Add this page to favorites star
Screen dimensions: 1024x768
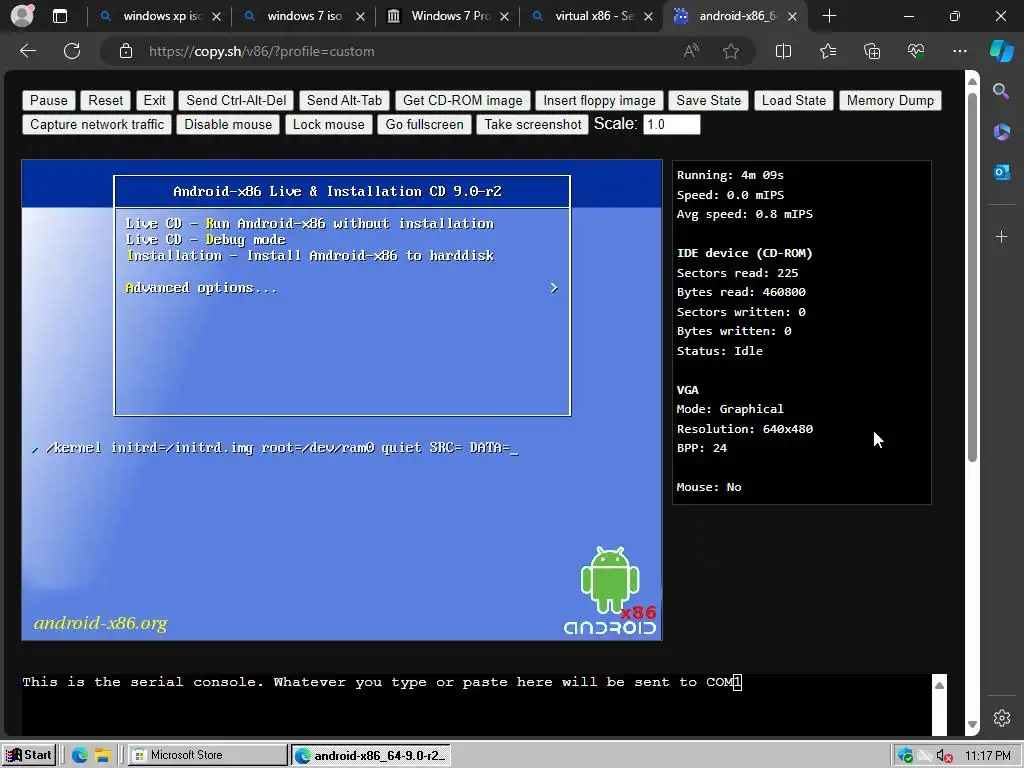click(731, 51)
